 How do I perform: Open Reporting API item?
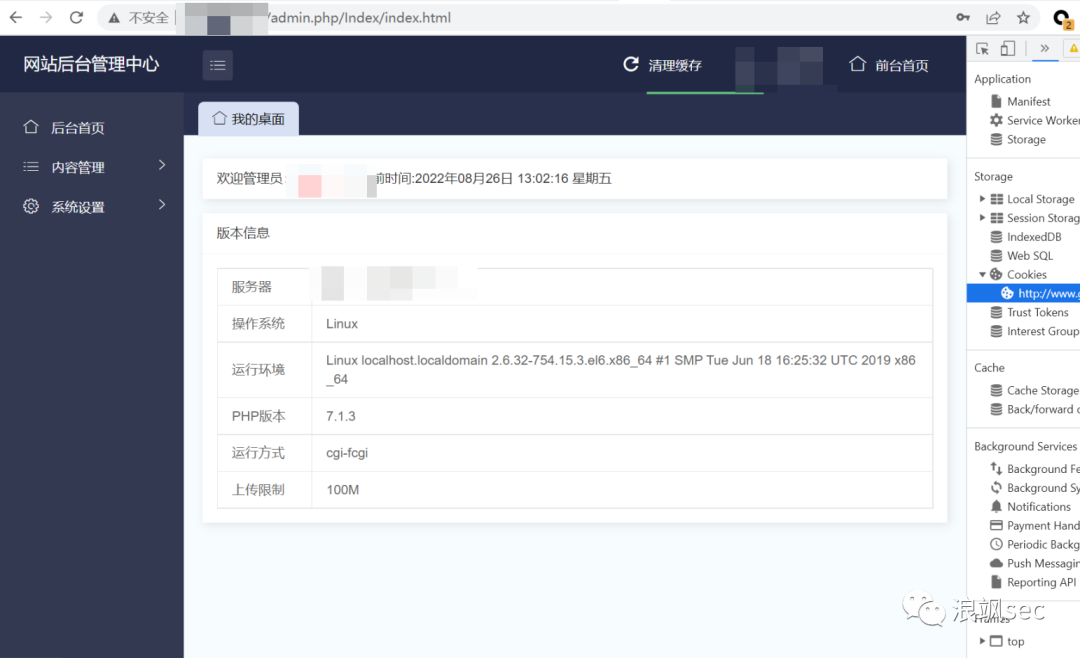1032,582
